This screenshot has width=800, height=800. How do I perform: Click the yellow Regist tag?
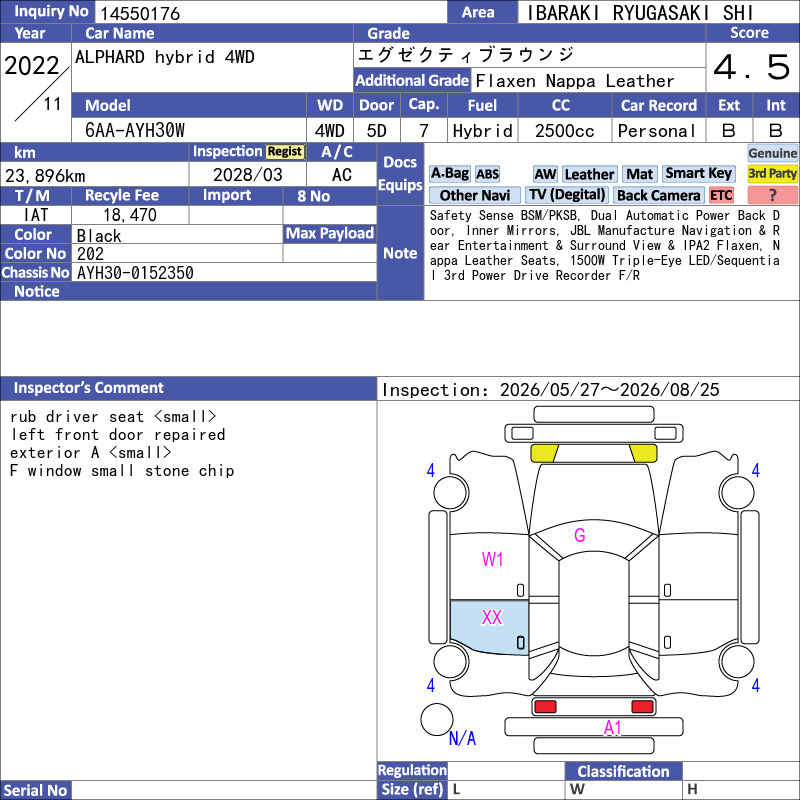point(285,152)
